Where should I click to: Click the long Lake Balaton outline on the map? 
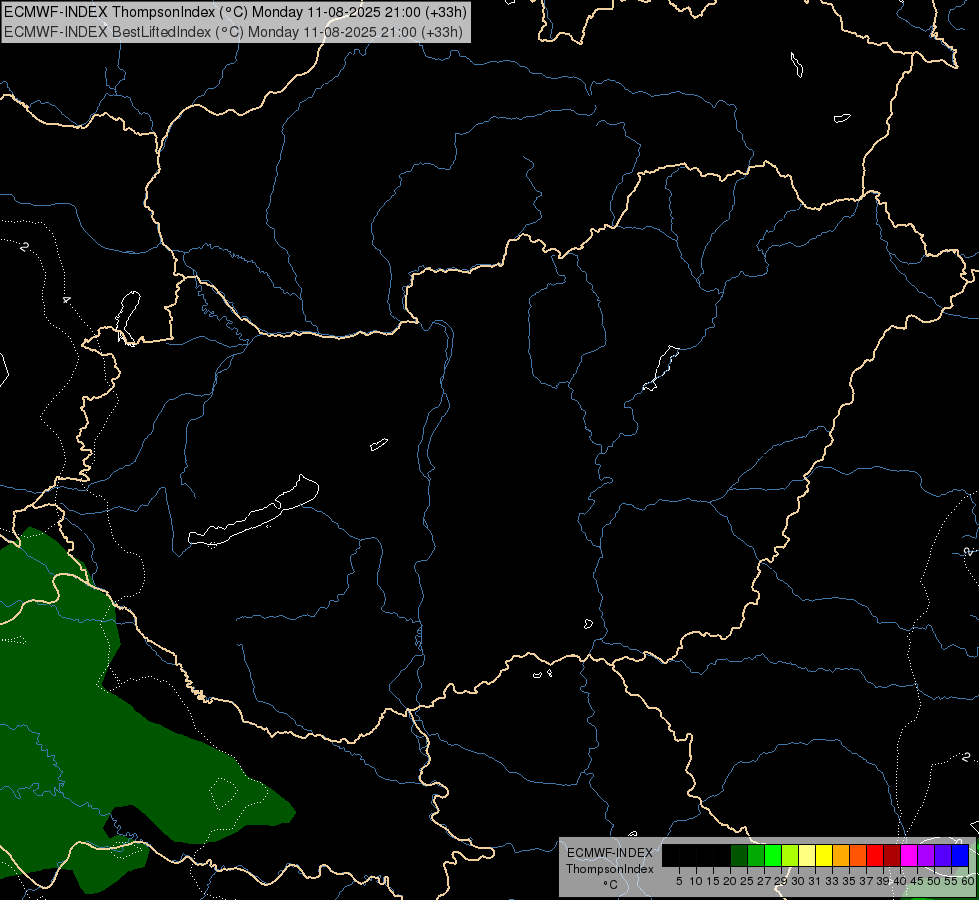click(x=253, y=511)
